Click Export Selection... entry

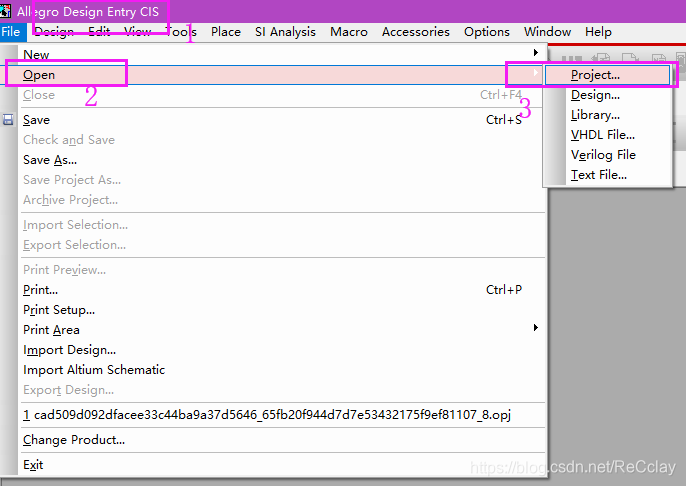point(282,245)
